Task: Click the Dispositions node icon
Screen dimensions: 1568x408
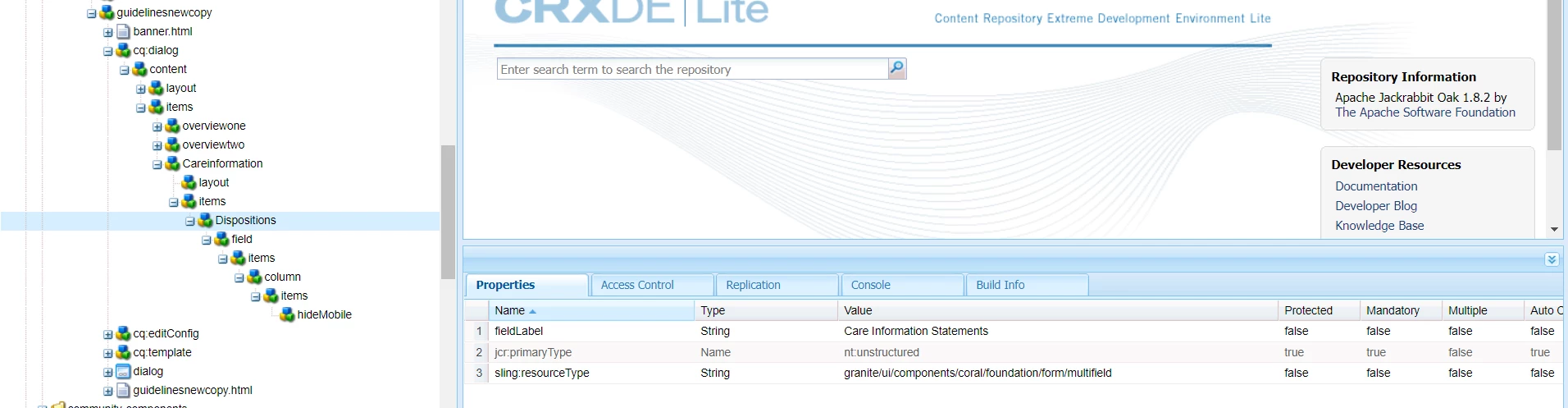Action: tap(206, 220)
